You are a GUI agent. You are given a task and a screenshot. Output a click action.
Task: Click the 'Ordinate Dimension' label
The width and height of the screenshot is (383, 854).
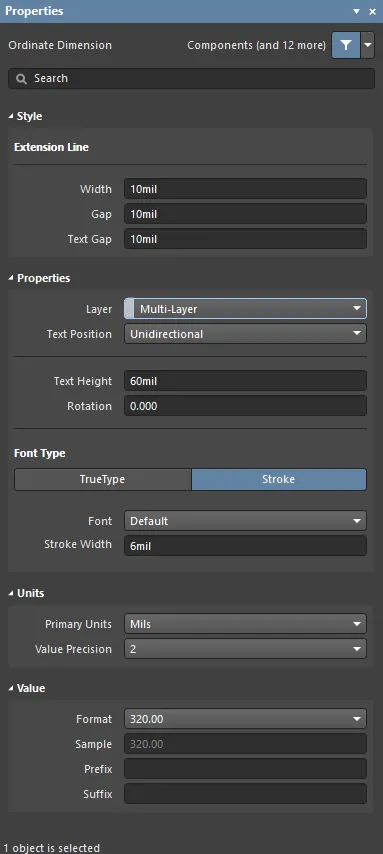pyautogui.click(x=60, y=45)
